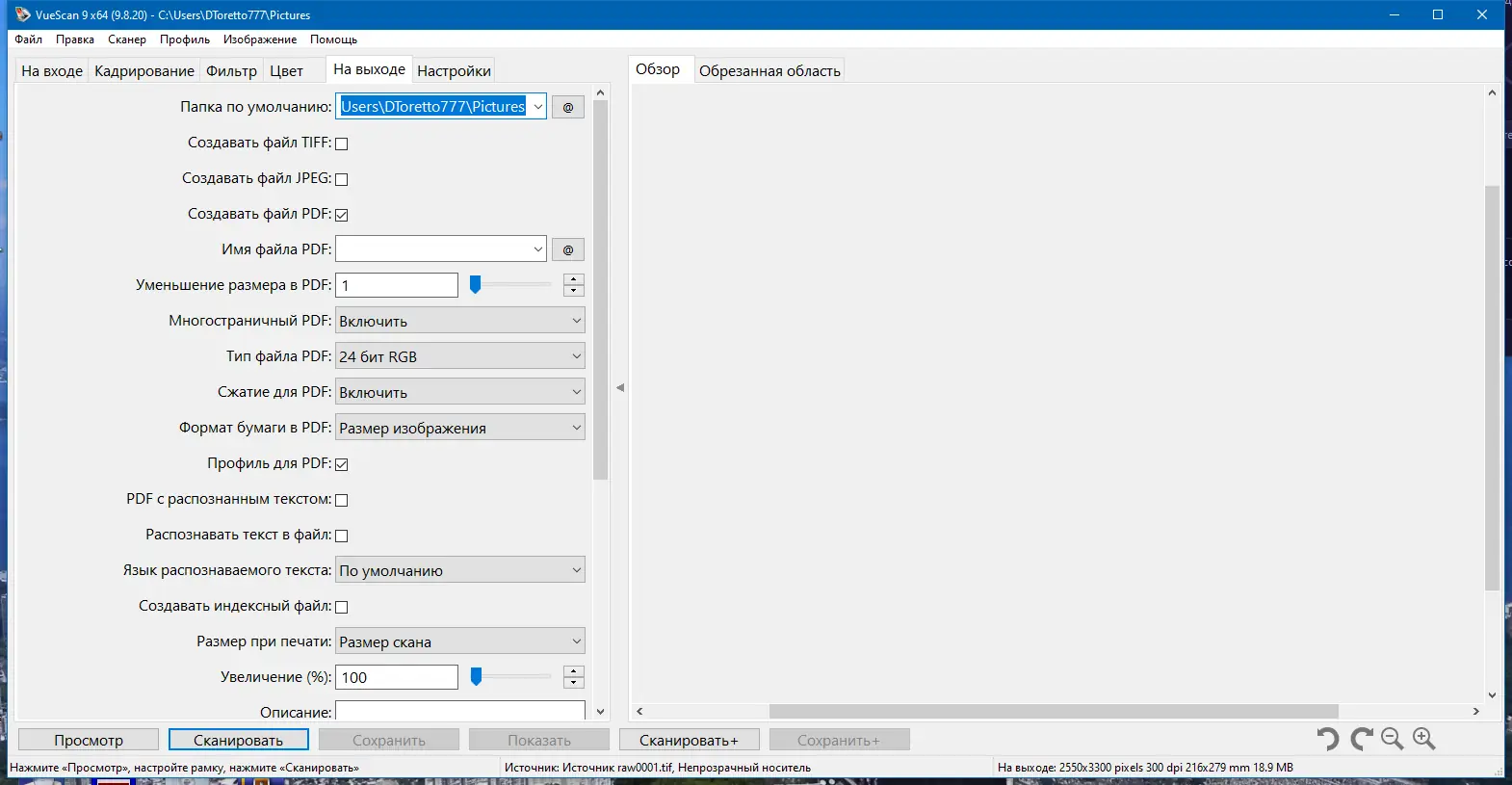The height and width of the screenshot is (785, 1512).
Task: Open the Изображение menu
Action: [x=260, y=39]
